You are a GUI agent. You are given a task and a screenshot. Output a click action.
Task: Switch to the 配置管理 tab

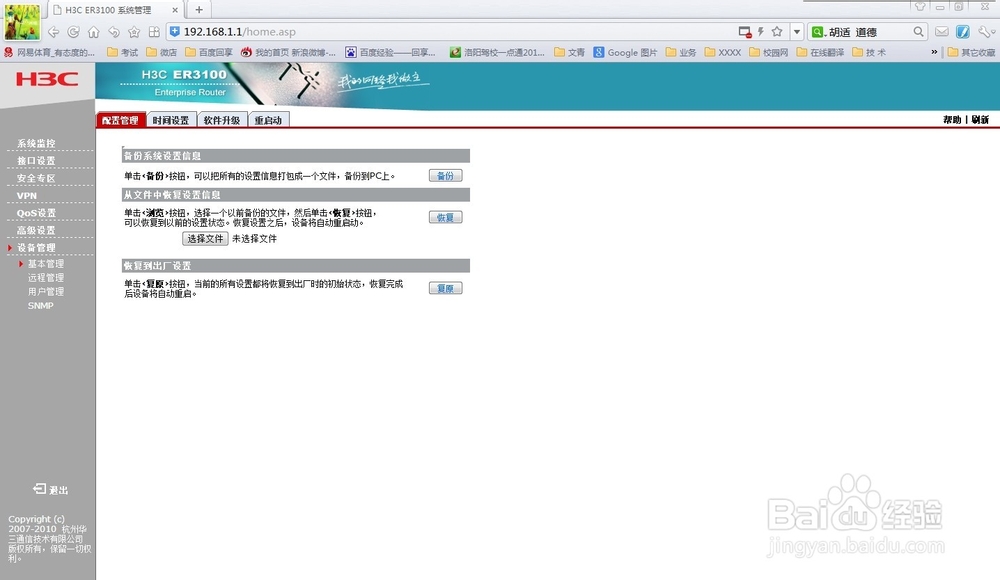[121, 120]
